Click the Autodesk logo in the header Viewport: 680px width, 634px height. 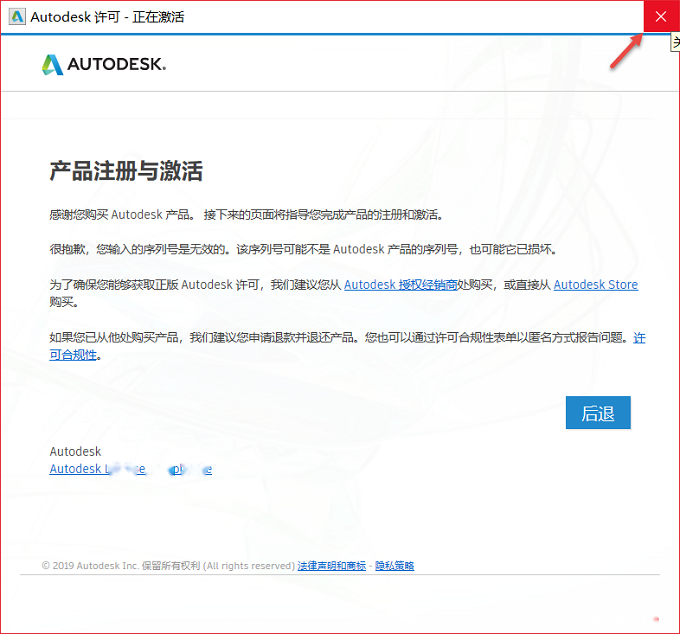[x=104, y=64]
